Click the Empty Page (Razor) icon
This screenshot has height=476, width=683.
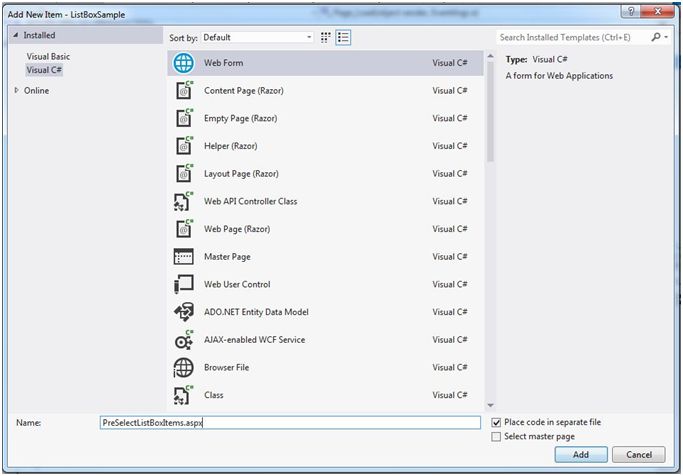tap(184, 118)
